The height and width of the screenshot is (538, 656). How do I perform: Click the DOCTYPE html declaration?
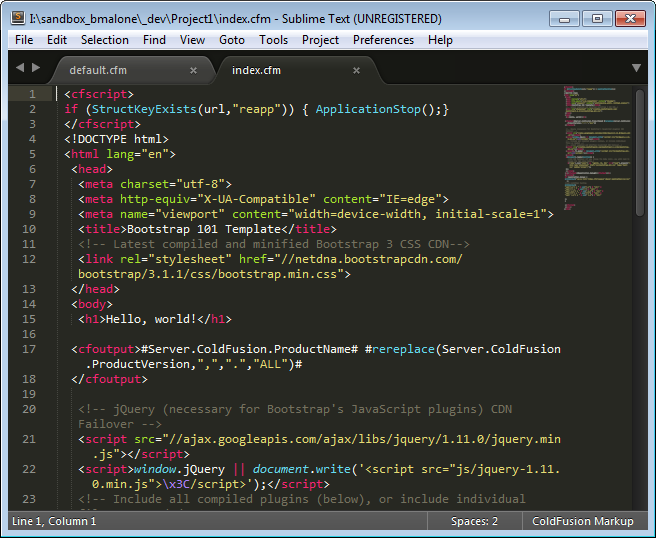tap(116, 139)
